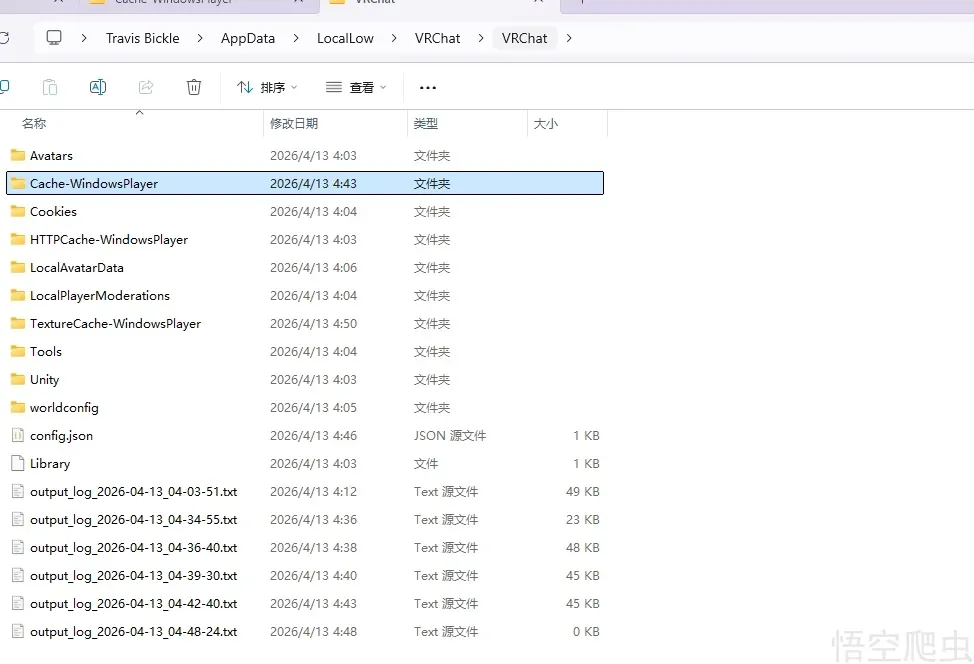Expand chevron after LocalLow in breadcrumb

[x=394, y=38]
